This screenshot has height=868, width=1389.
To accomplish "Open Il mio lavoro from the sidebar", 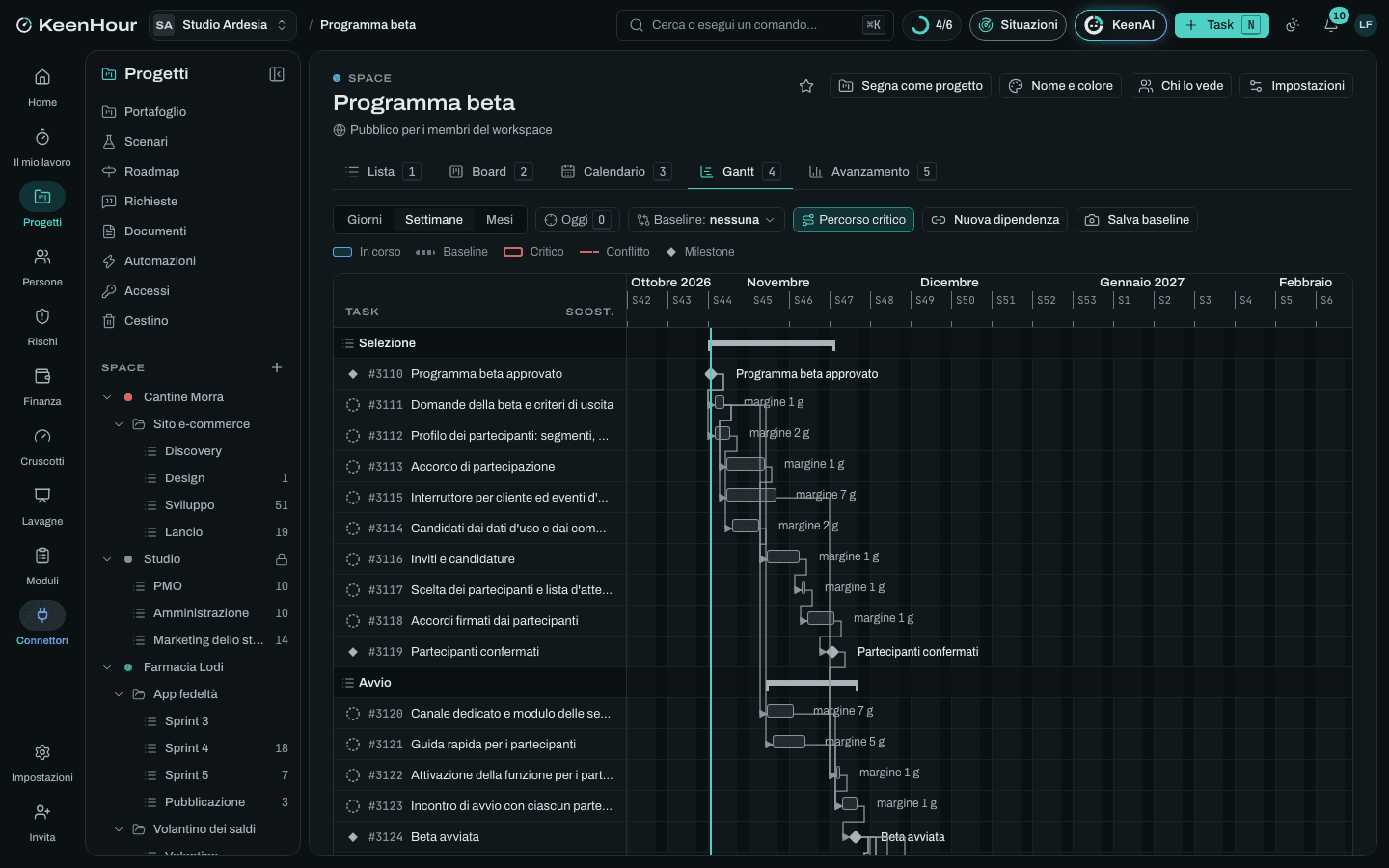I will [x=42, y=147].
